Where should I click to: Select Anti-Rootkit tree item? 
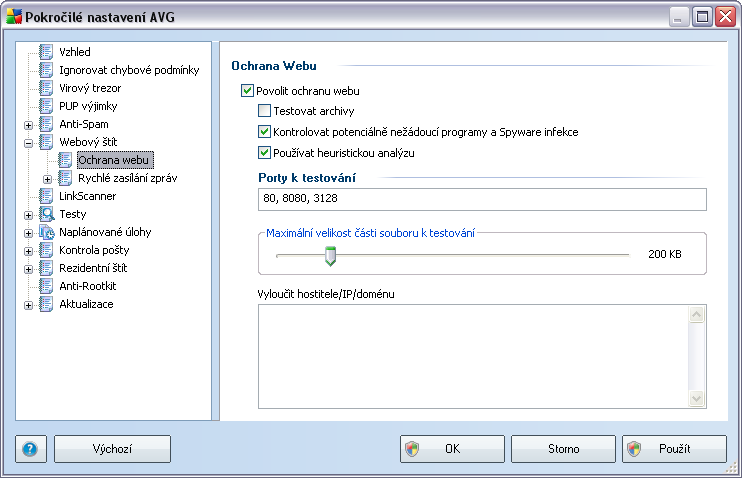click(88, 286)
